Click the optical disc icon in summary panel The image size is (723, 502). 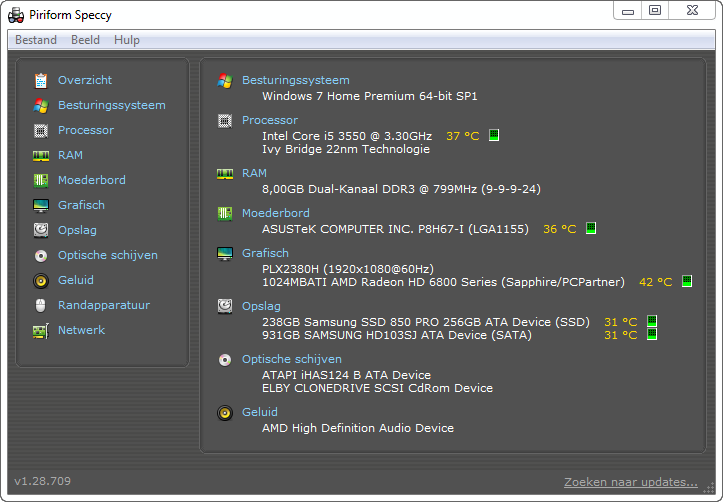tap(225, 360)
